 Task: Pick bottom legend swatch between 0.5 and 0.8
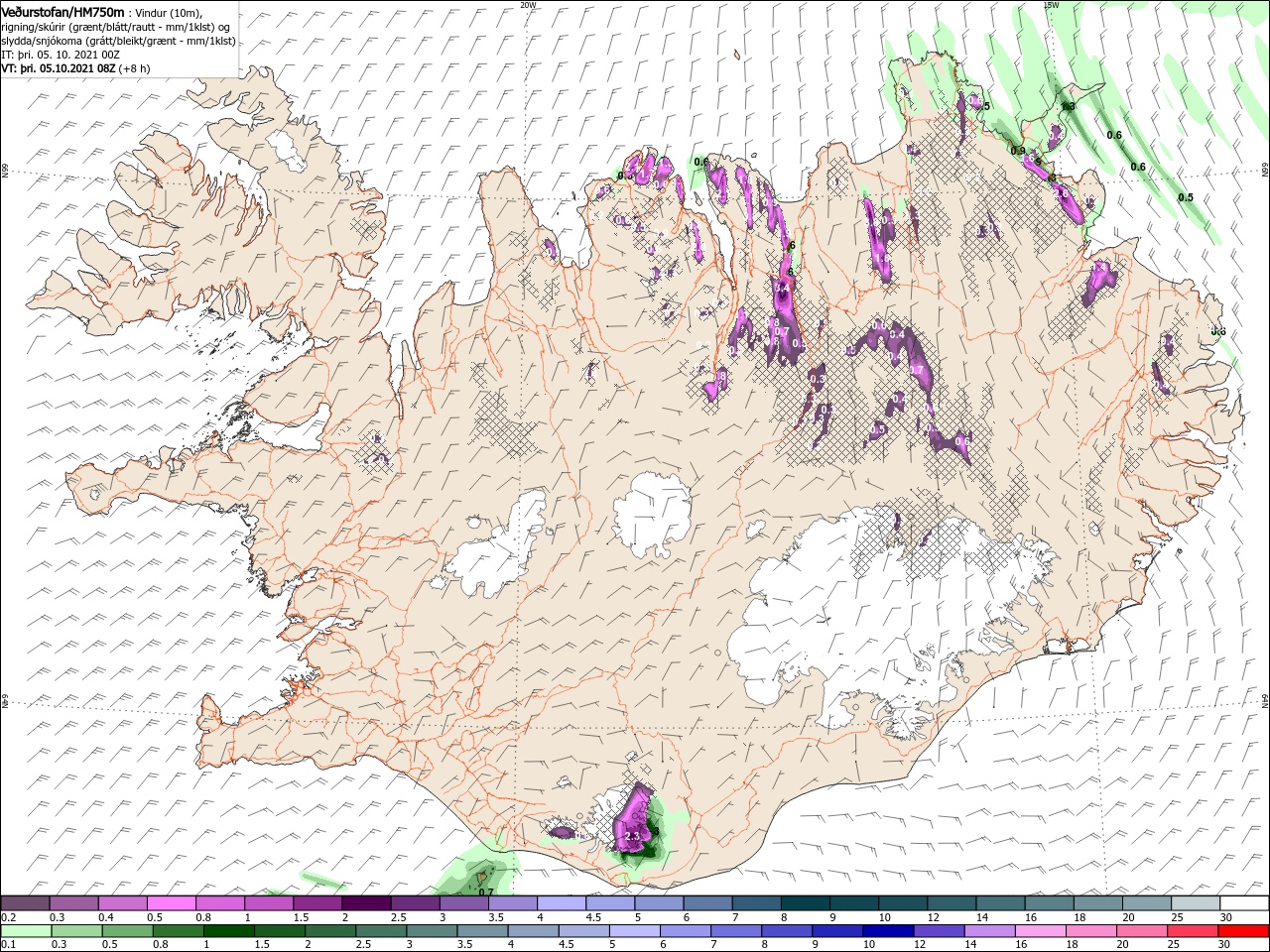127,931
